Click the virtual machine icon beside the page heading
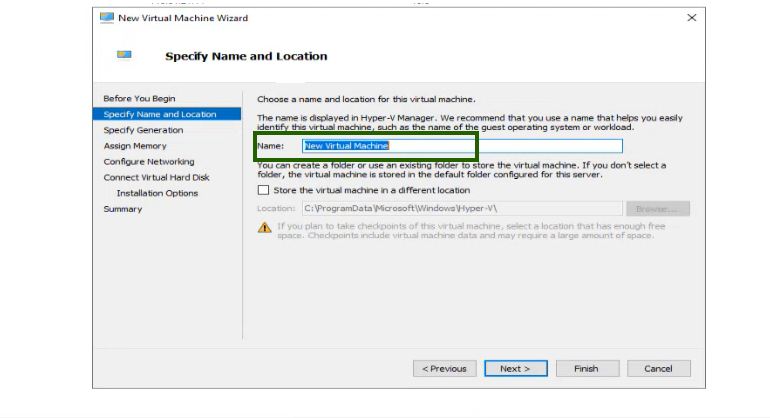This screenshot has width=770, height=418. (124, 56)
